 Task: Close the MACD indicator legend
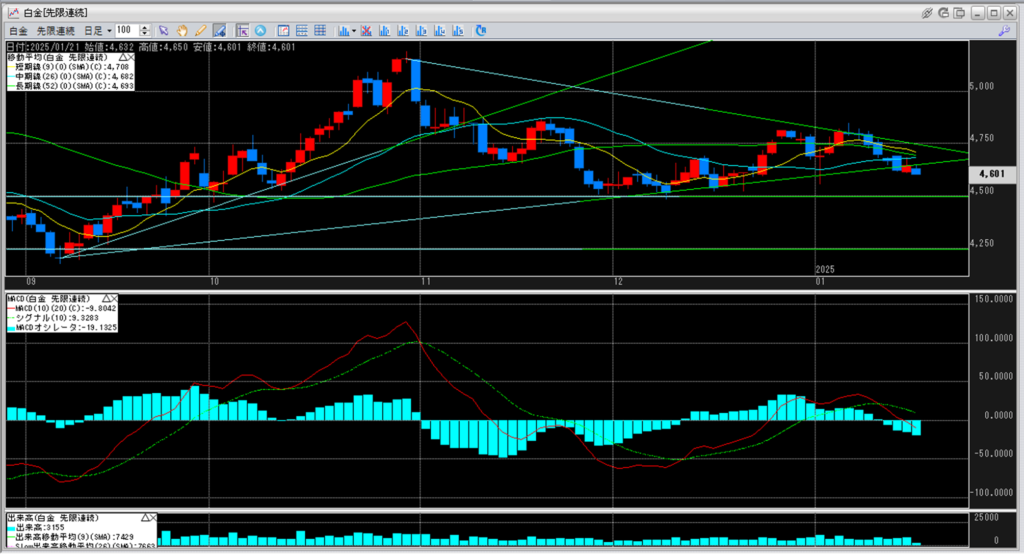113,298
